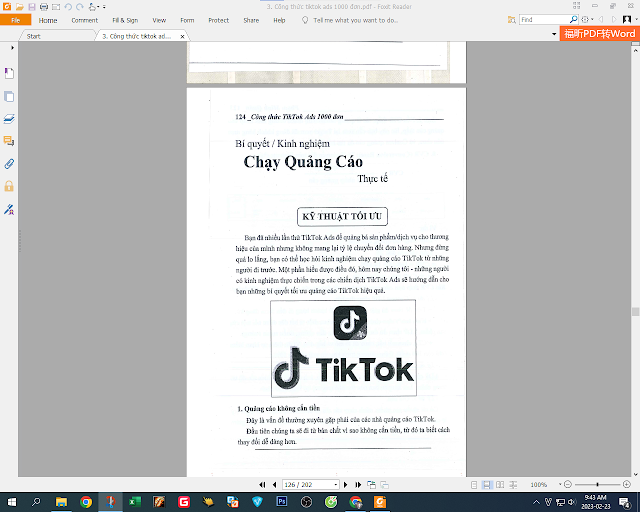Go to last page button
This screenshot has width=640, height=512.
[x=358, y=485]
